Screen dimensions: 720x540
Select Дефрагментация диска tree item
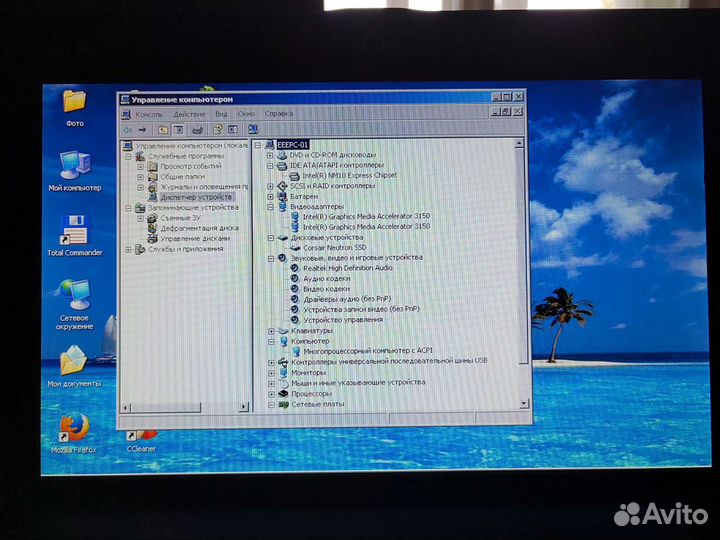(x=199, y=228)
